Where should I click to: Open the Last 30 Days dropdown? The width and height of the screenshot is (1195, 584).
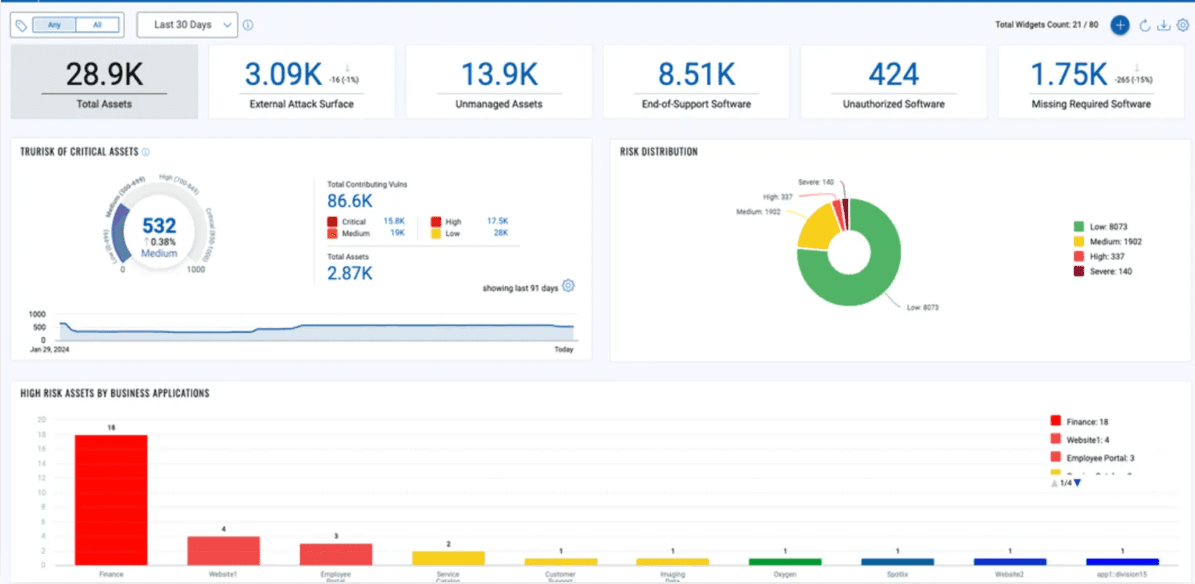(186, 24)
